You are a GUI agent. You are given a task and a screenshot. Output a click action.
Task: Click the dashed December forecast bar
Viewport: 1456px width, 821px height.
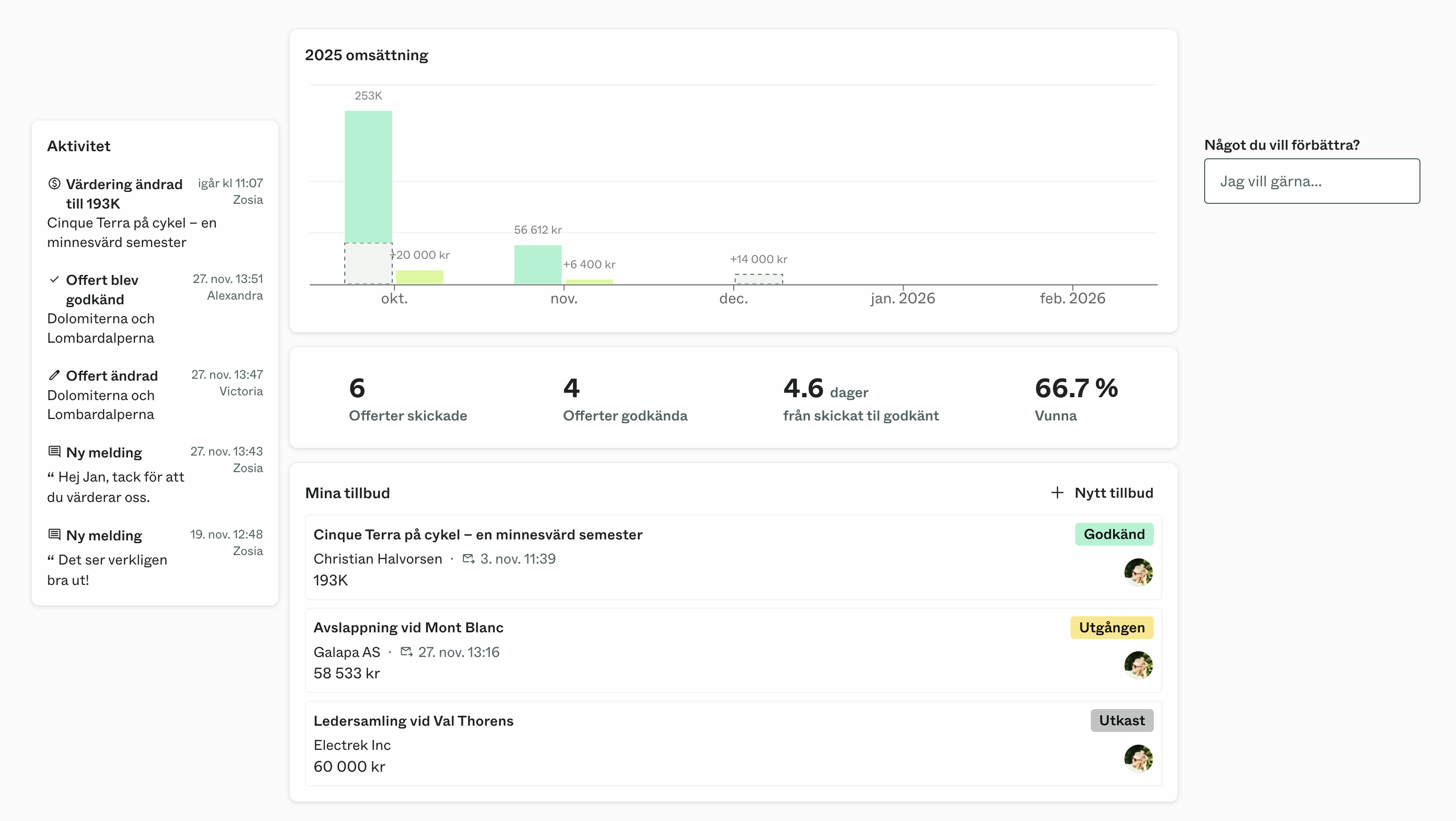click(758, 279)
